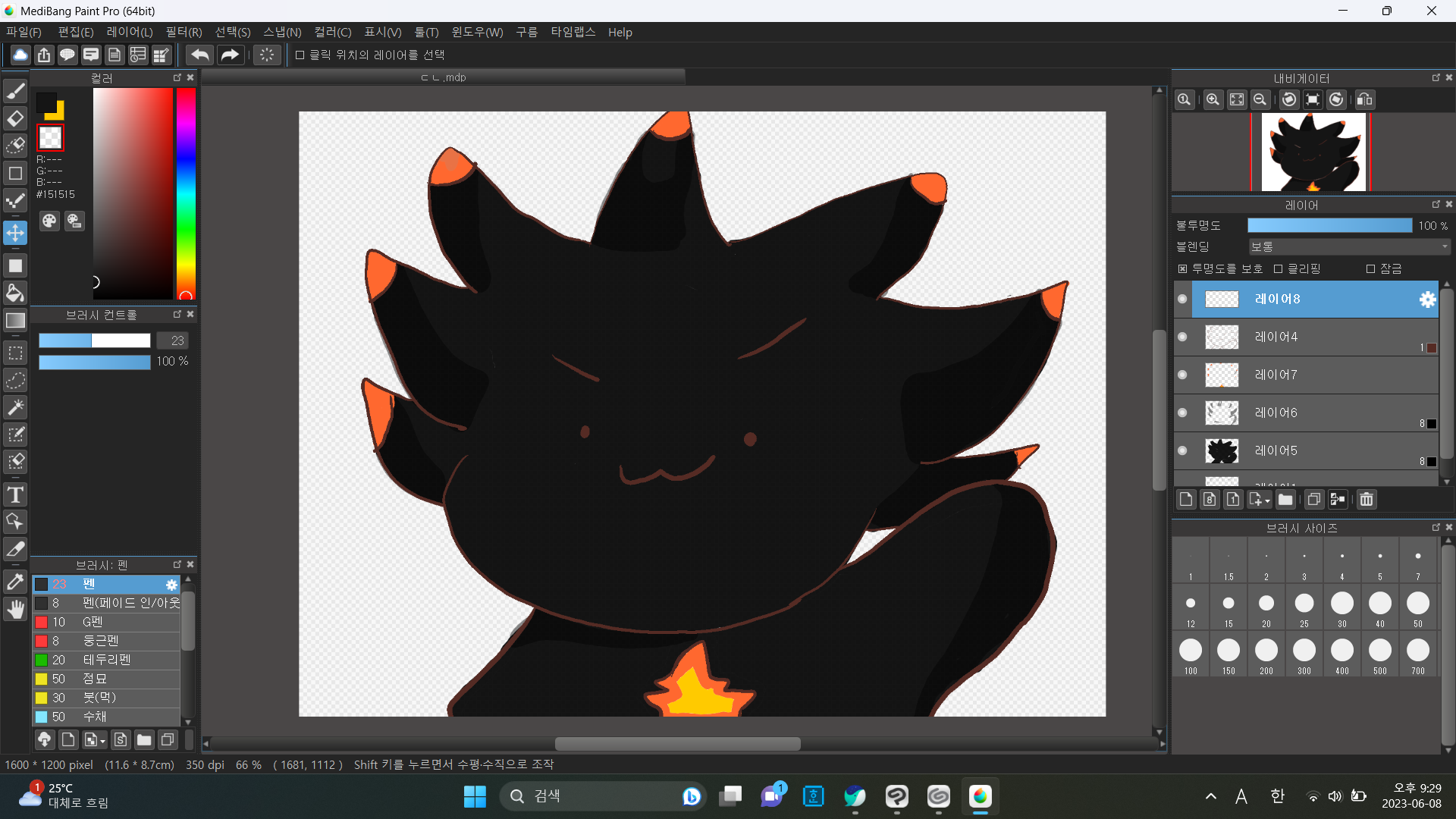Click zoom in icon in Navigator

click(x=1213, y=99)
